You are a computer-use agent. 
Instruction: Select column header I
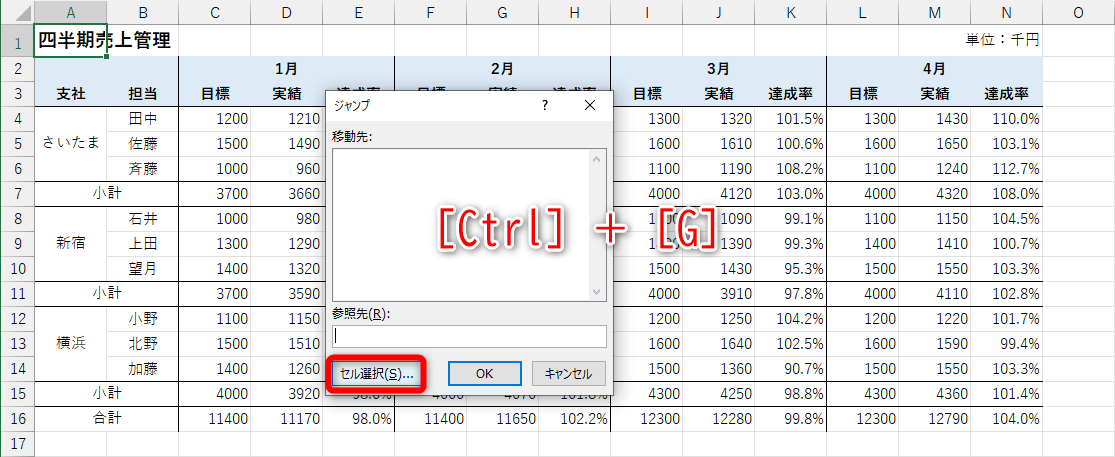(646, 11)
